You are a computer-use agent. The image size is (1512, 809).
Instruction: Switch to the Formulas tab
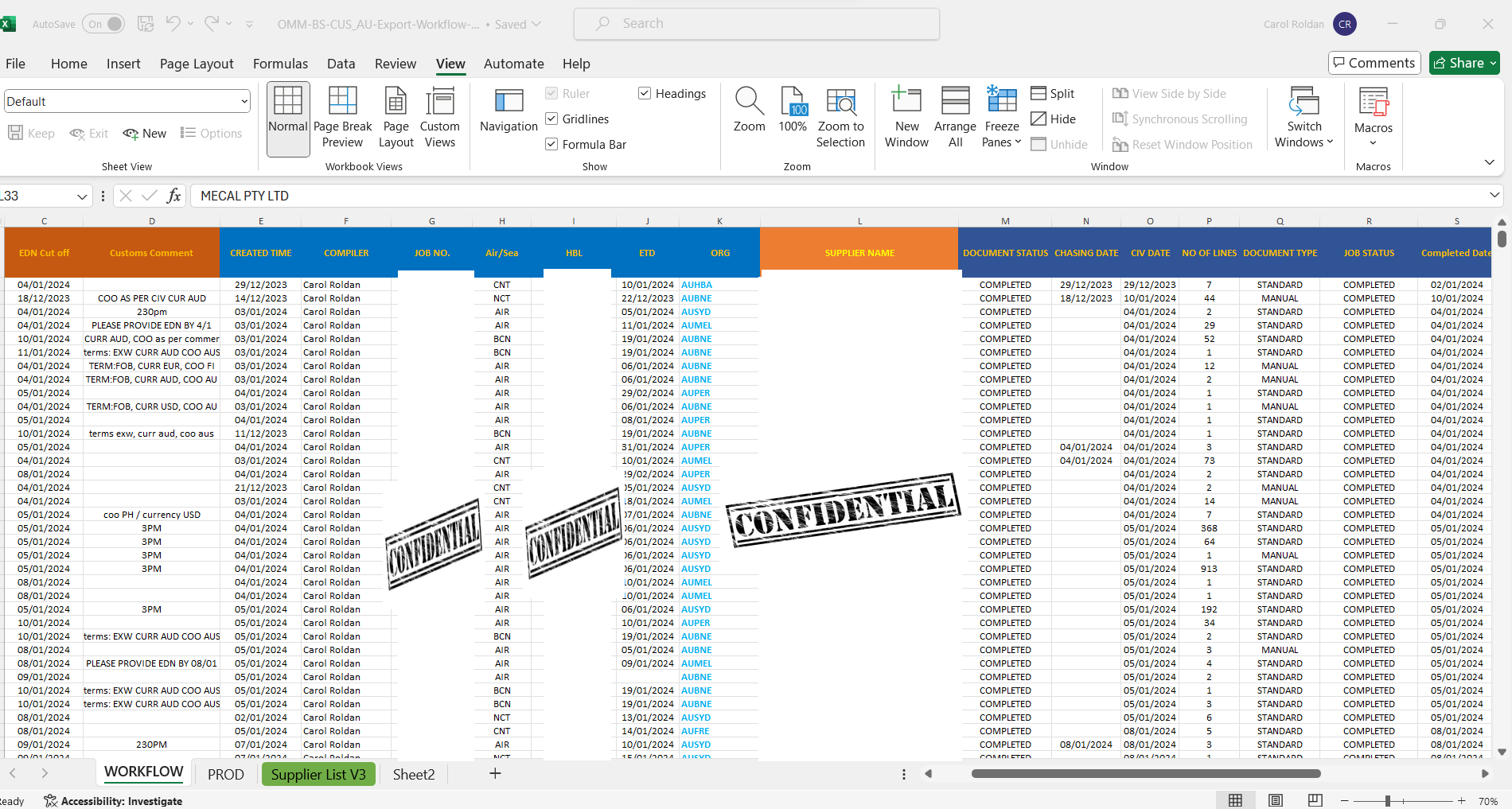280,64
